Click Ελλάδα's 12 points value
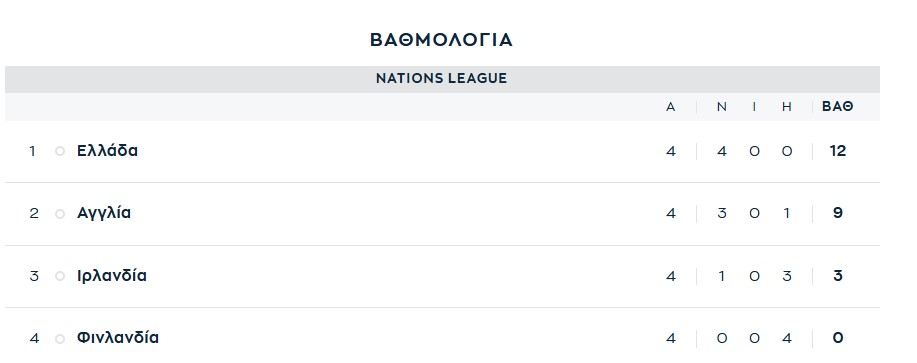 click(837, 151)
